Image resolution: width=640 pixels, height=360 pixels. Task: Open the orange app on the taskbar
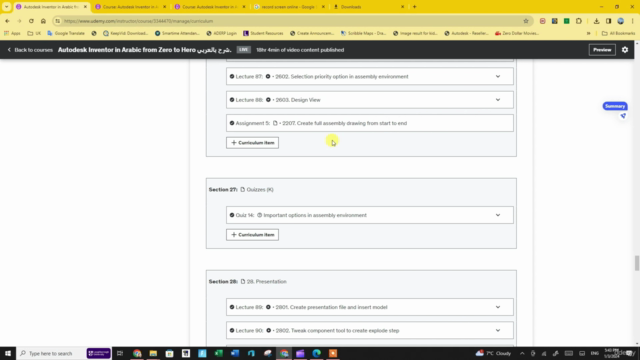(x=333, y=353)
